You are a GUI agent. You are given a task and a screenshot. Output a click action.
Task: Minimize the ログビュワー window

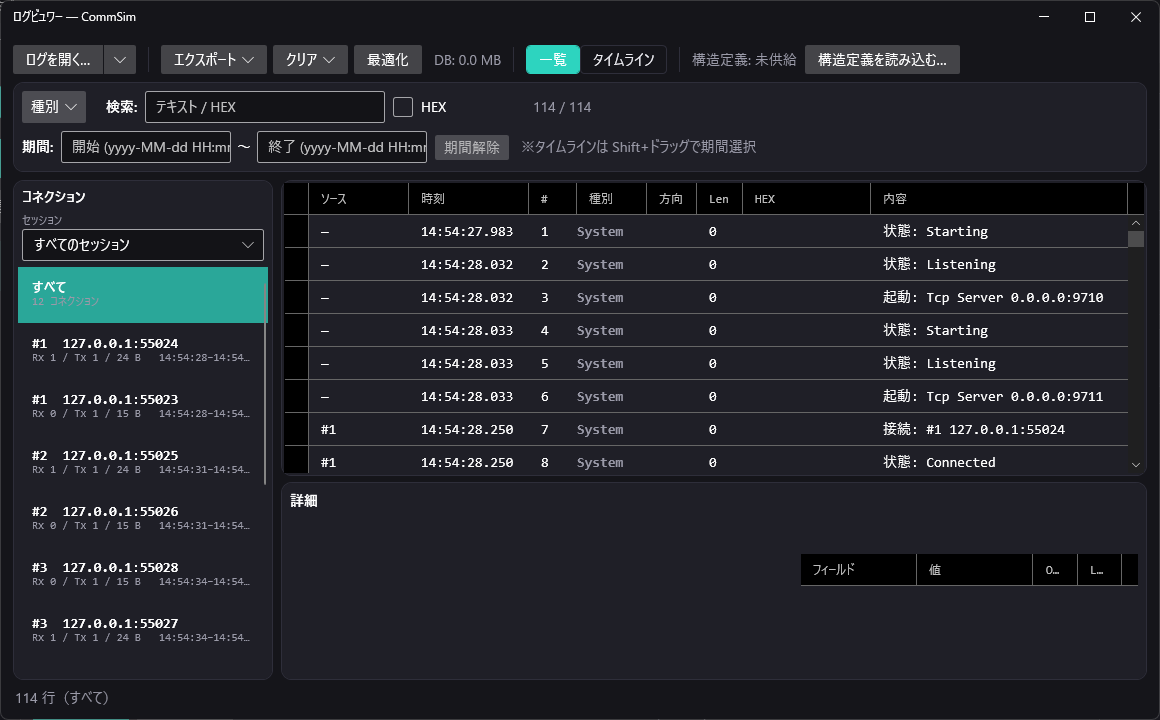(1044, 17)
